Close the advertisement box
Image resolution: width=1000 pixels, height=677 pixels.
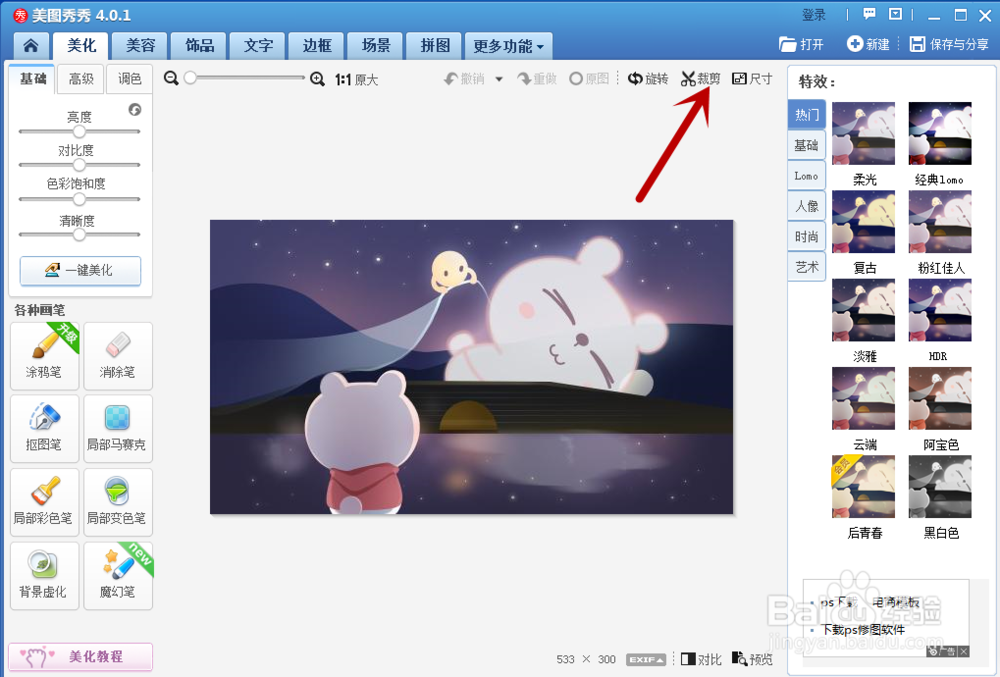coord(964,652)
